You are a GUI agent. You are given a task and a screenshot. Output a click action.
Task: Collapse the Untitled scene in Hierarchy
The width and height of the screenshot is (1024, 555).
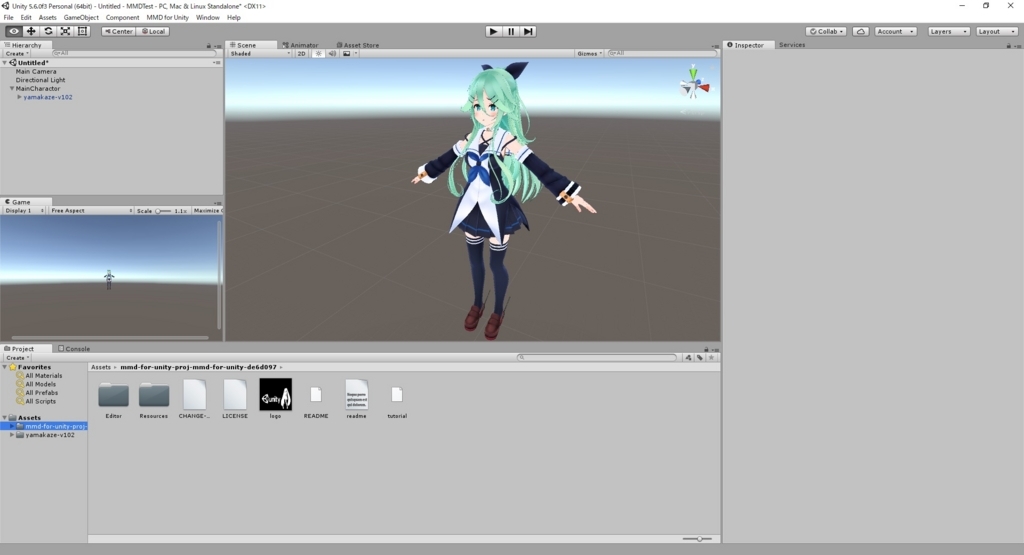[5, 63]
